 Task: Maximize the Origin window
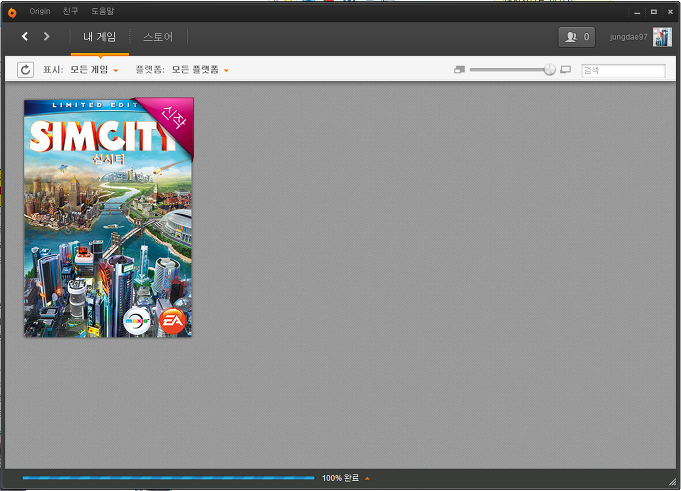coord(654,12)
